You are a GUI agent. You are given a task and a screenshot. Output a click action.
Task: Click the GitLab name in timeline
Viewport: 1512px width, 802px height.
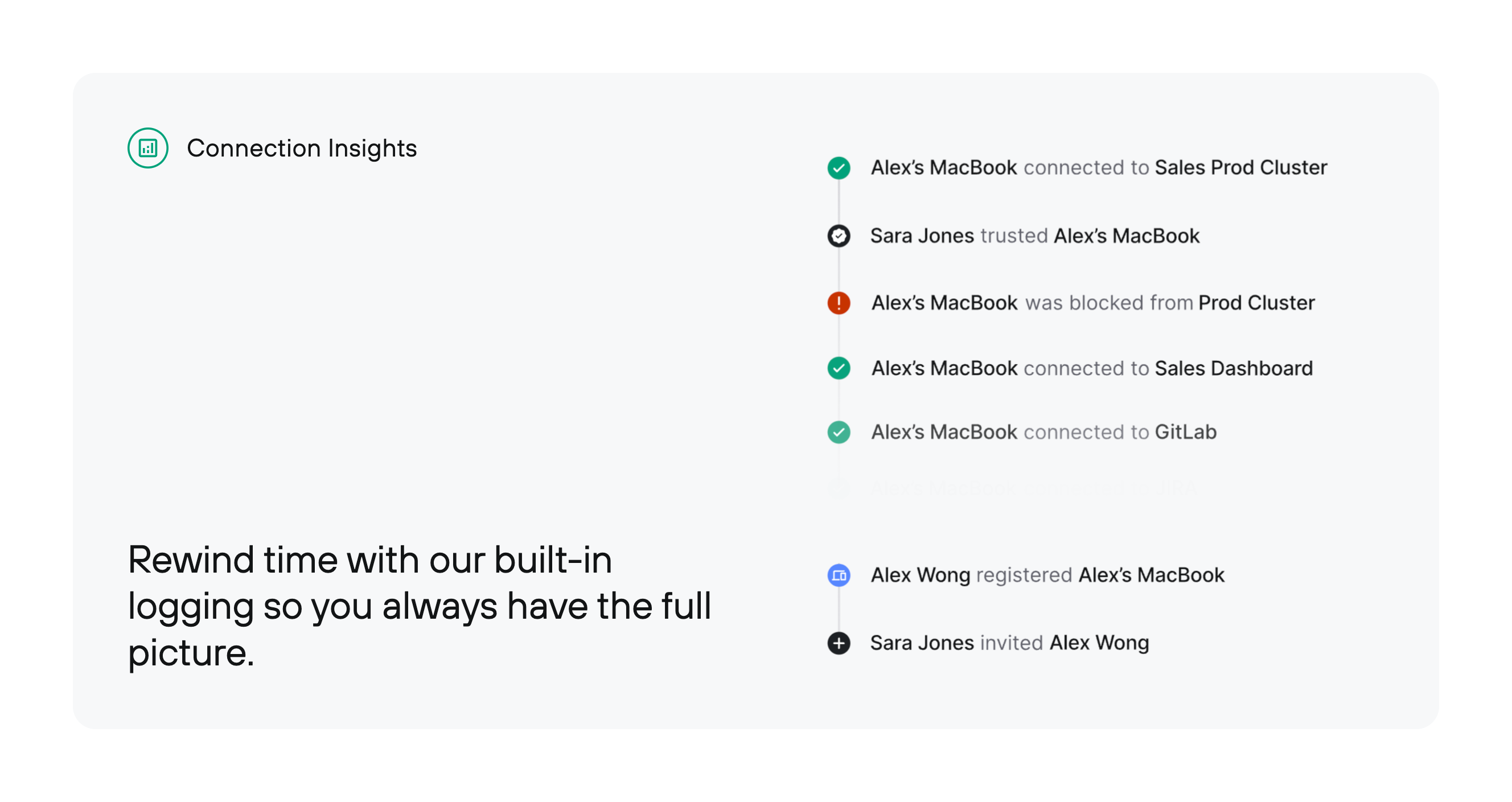[1186, 433]
